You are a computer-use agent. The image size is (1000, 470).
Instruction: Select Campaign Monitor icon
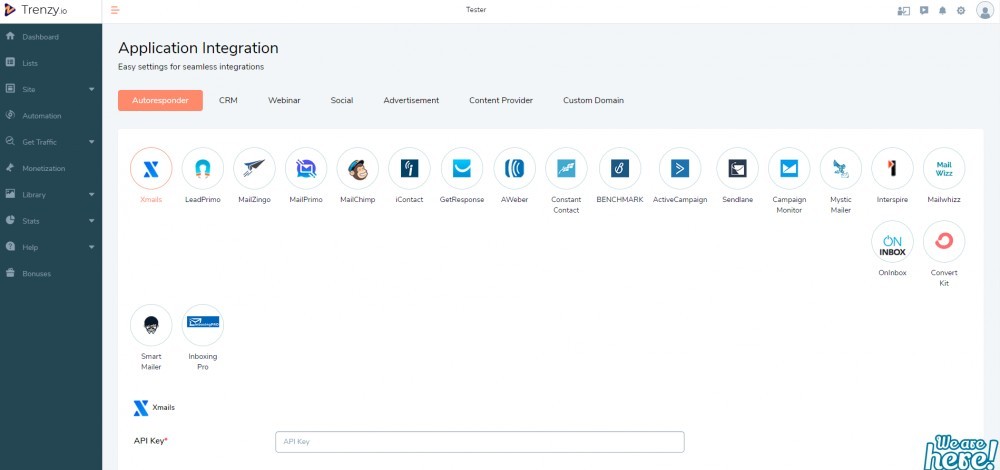click(x=789, y=168)
